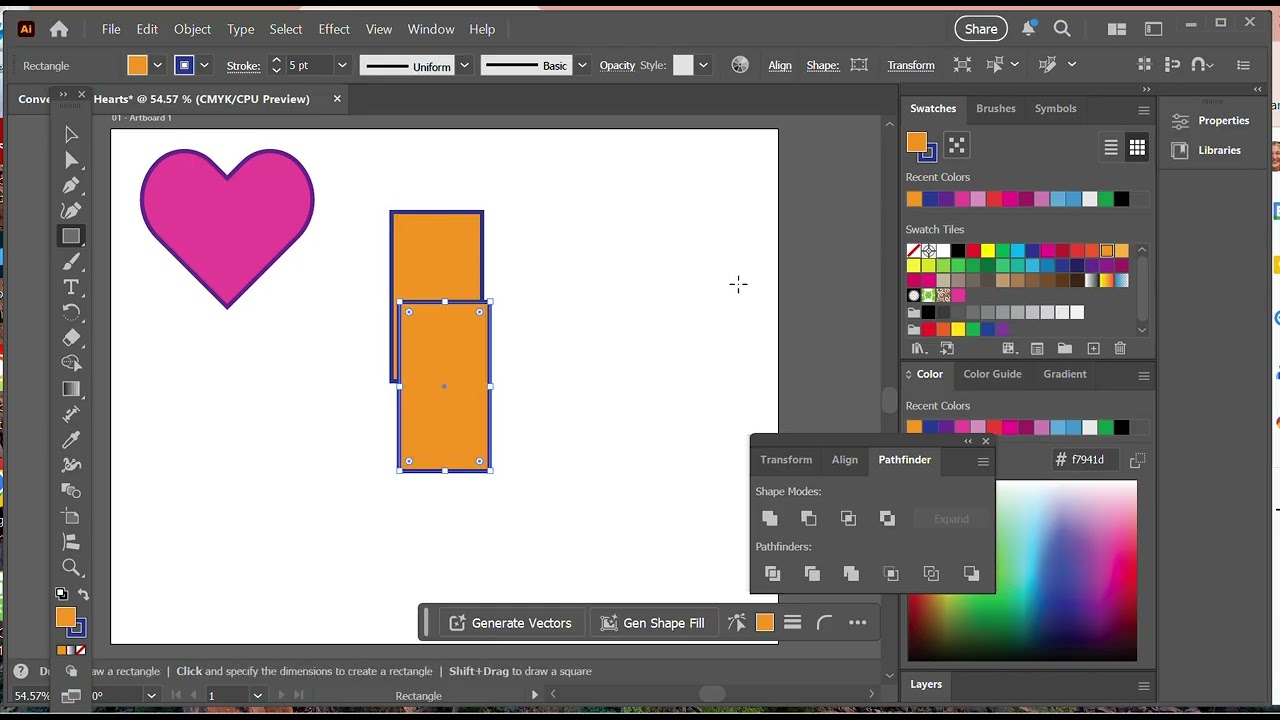Select the Selection tool arrow
The height and width of the screenshot is (720, 1280).
[71, 134]
